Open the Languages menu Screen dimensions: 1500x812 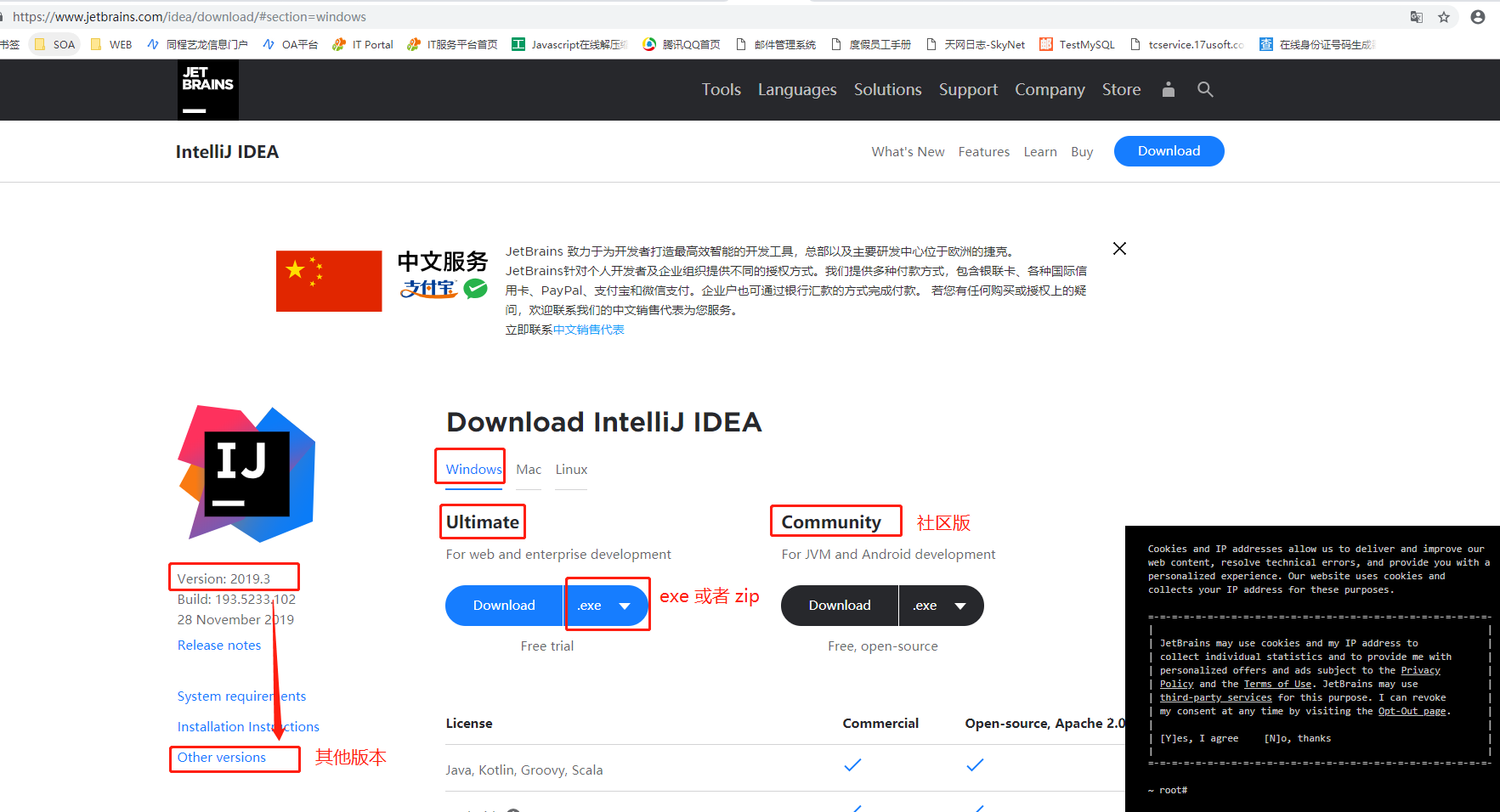(x=797, y=89)
